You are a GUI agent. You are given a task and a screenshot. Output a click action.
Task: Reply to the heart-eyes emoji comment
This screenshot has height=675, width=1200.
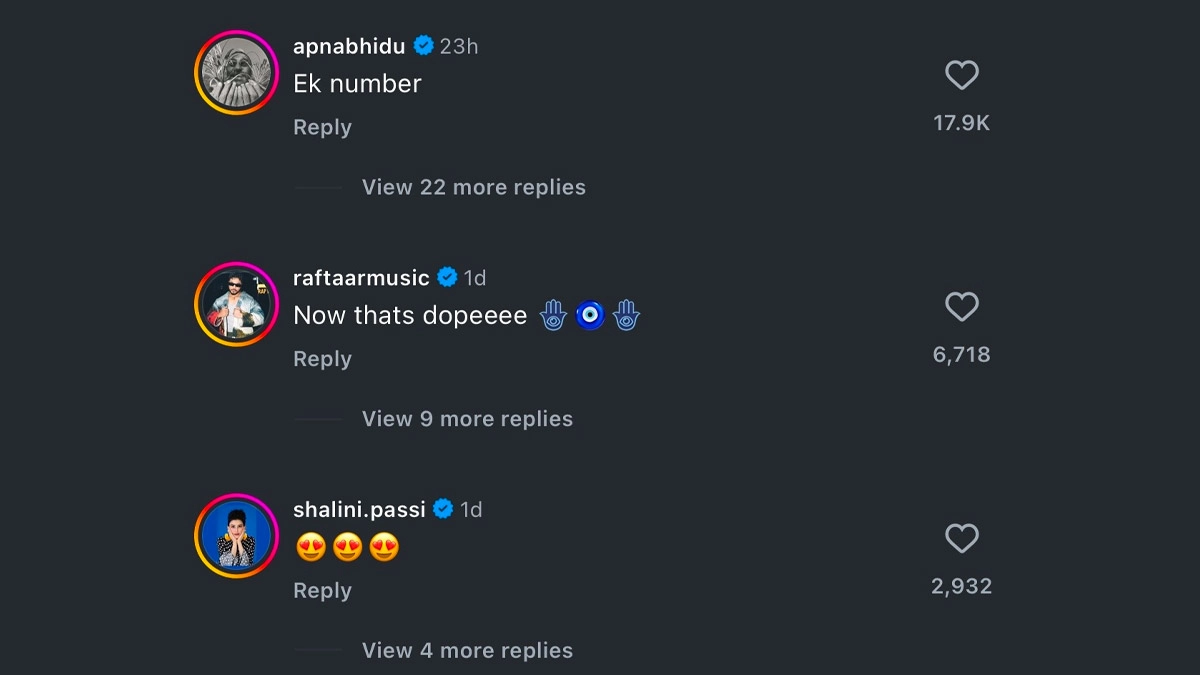(x=322, y=591)
